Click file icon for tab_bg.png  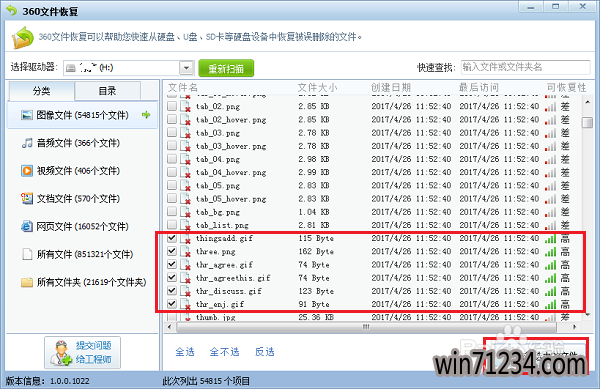186,212
